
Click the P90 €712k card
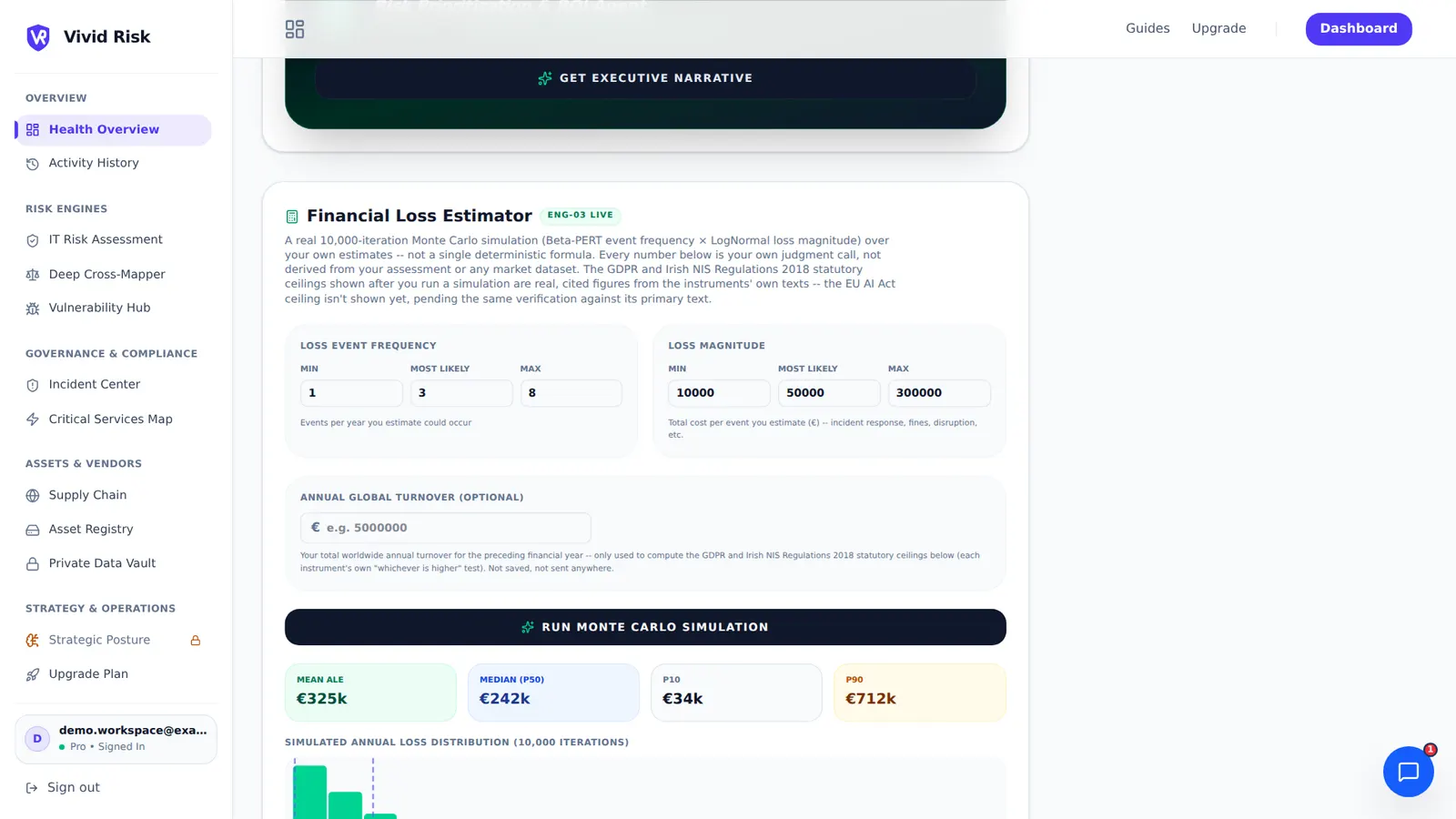pyautogui.click(x=920, y=693)
